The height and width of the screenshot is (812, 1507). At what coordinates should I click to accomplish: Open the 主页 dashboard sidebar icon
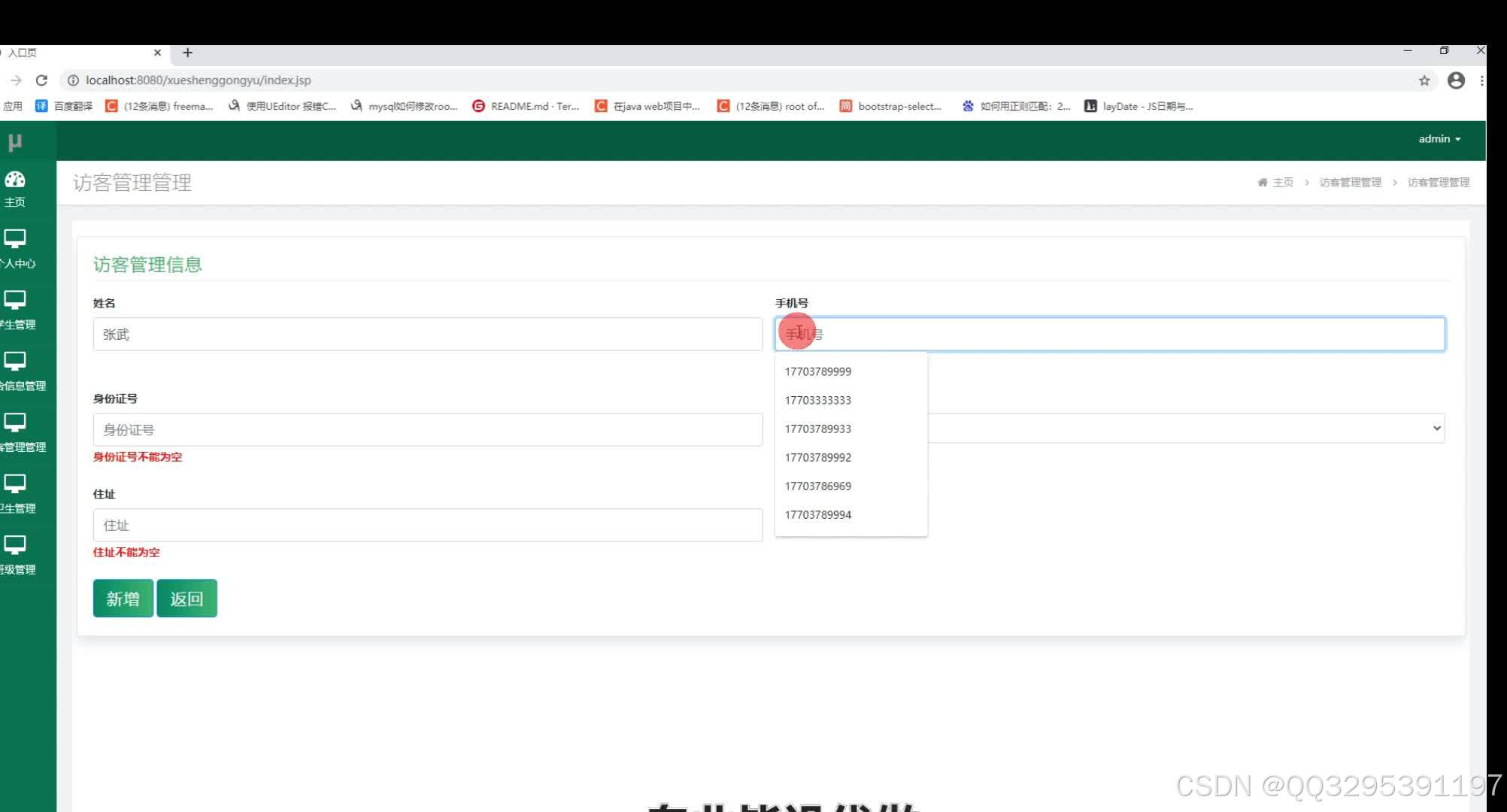pos(15,180)
